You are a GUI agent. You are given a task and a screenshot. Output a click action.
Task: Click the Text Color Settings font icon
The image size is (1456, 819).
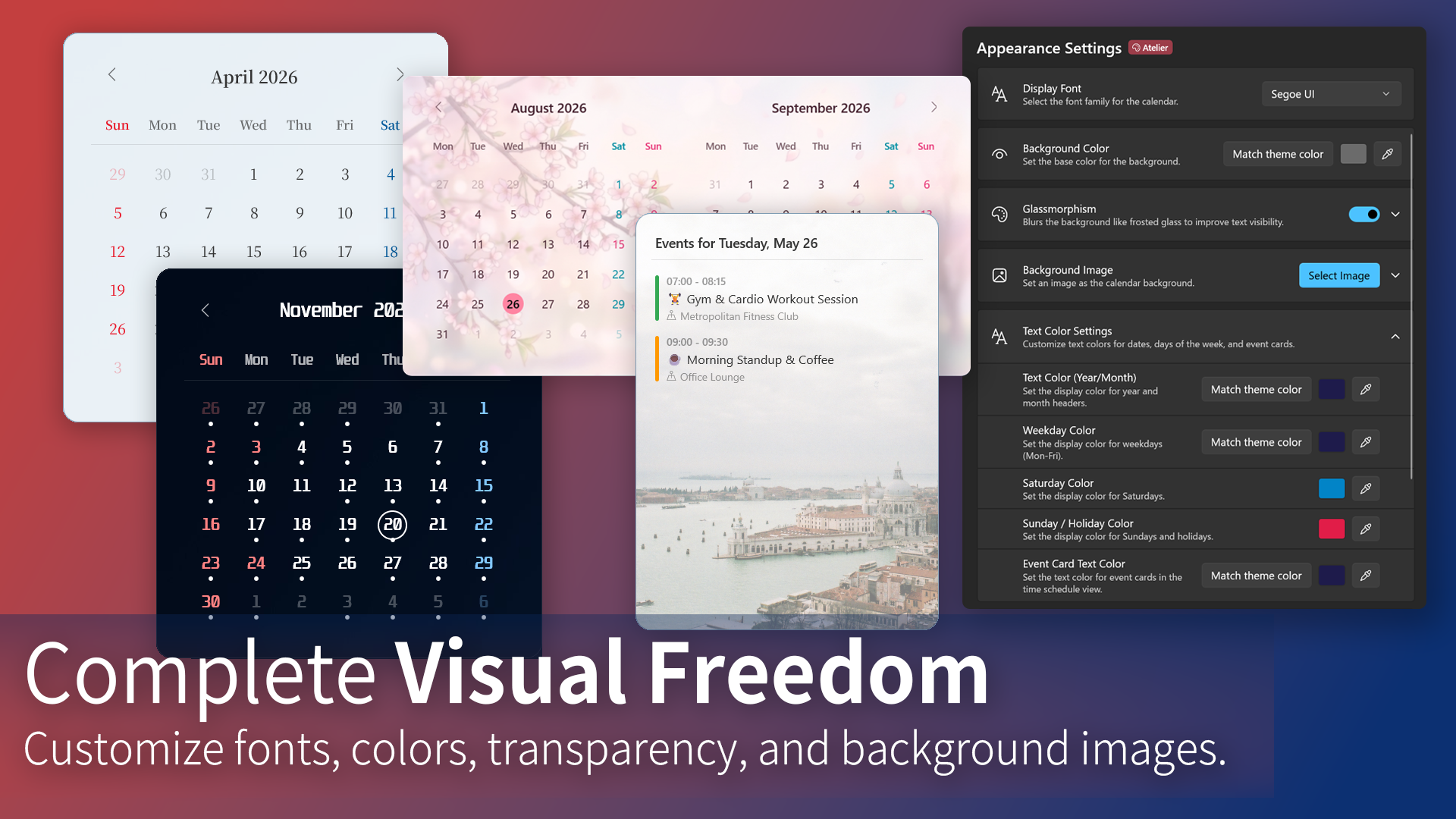click(999, 337)
